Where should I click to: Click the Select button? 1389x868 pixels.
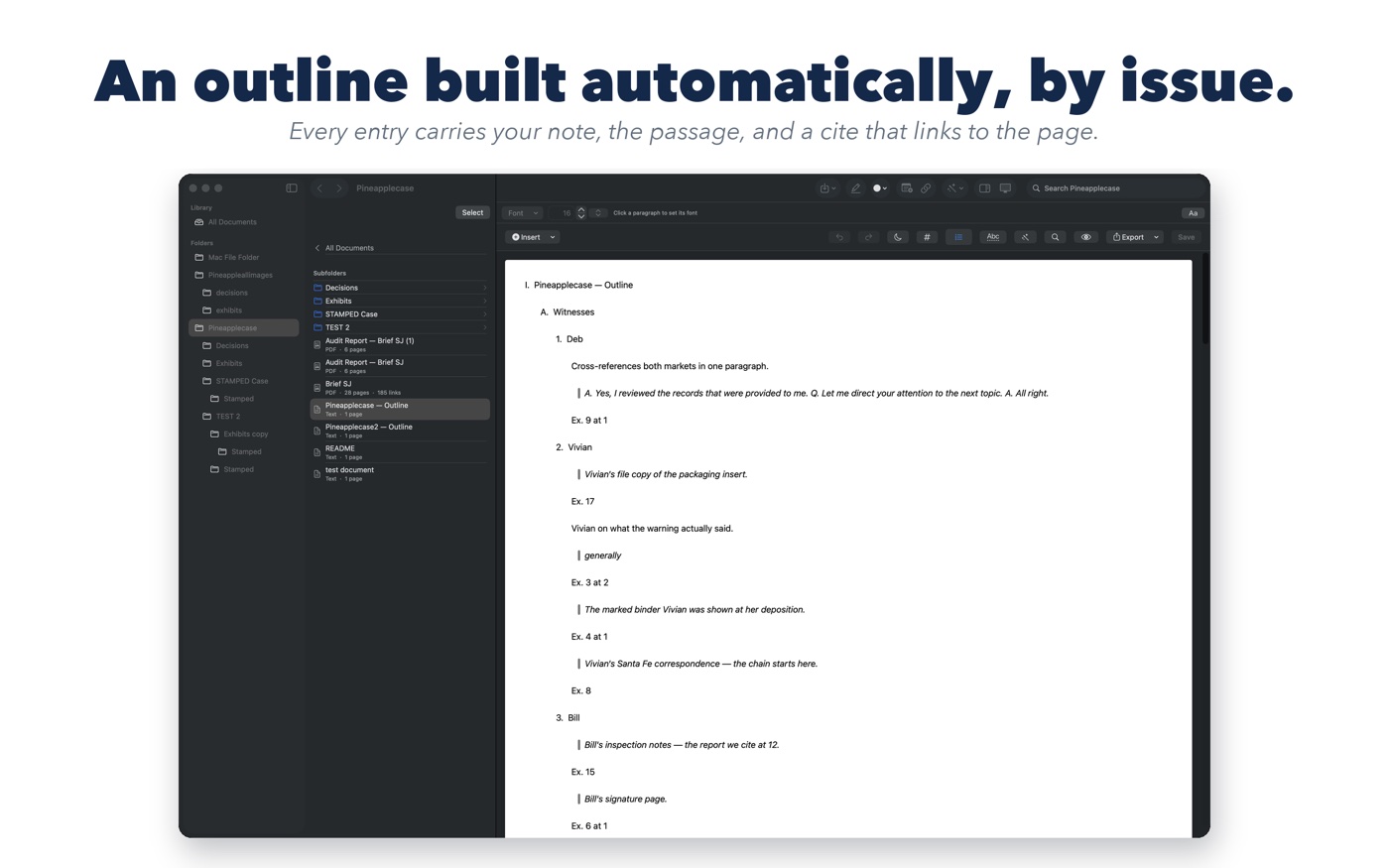[x=472, y=213]
